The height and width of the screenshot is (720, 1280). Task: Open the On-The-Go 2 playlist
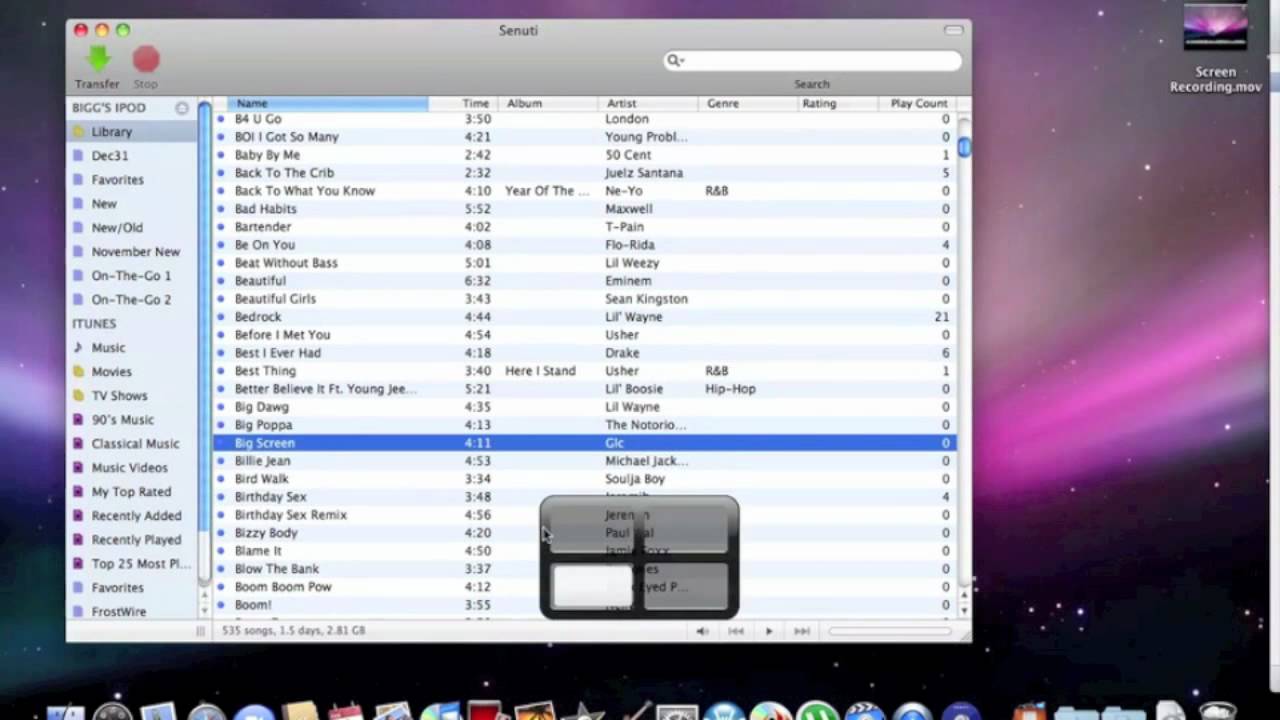132,300
